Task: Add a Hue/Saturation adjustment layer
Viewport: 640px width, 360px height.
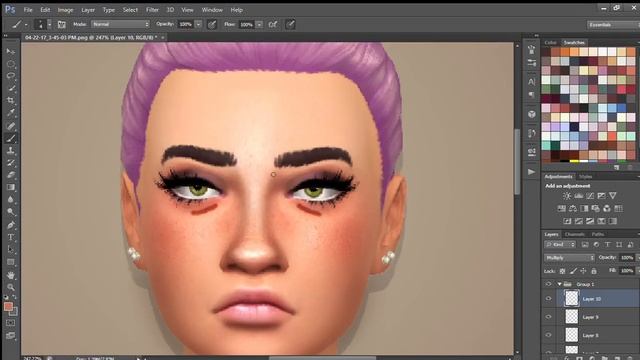Action: [x=562, y=209]
